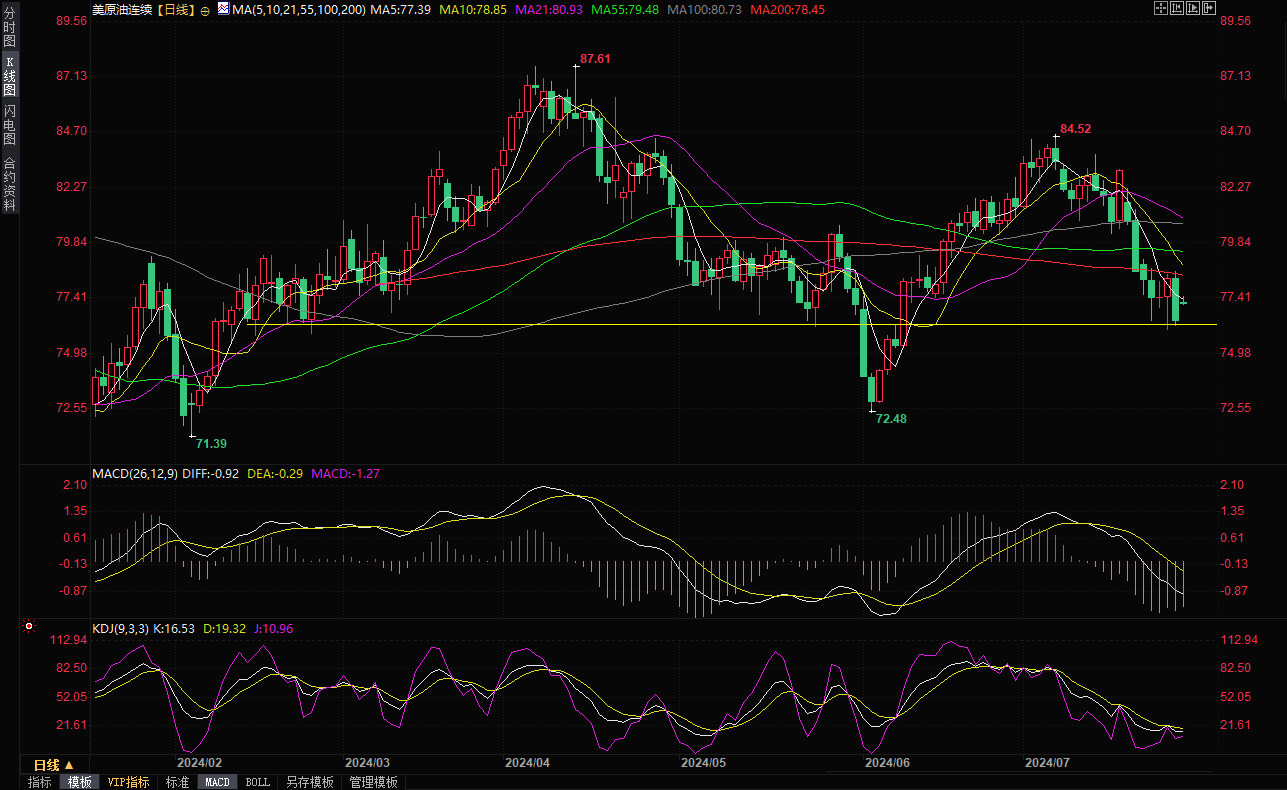
Task: Click the crosshair cursor icon at top right
Action: point(1160,9)
